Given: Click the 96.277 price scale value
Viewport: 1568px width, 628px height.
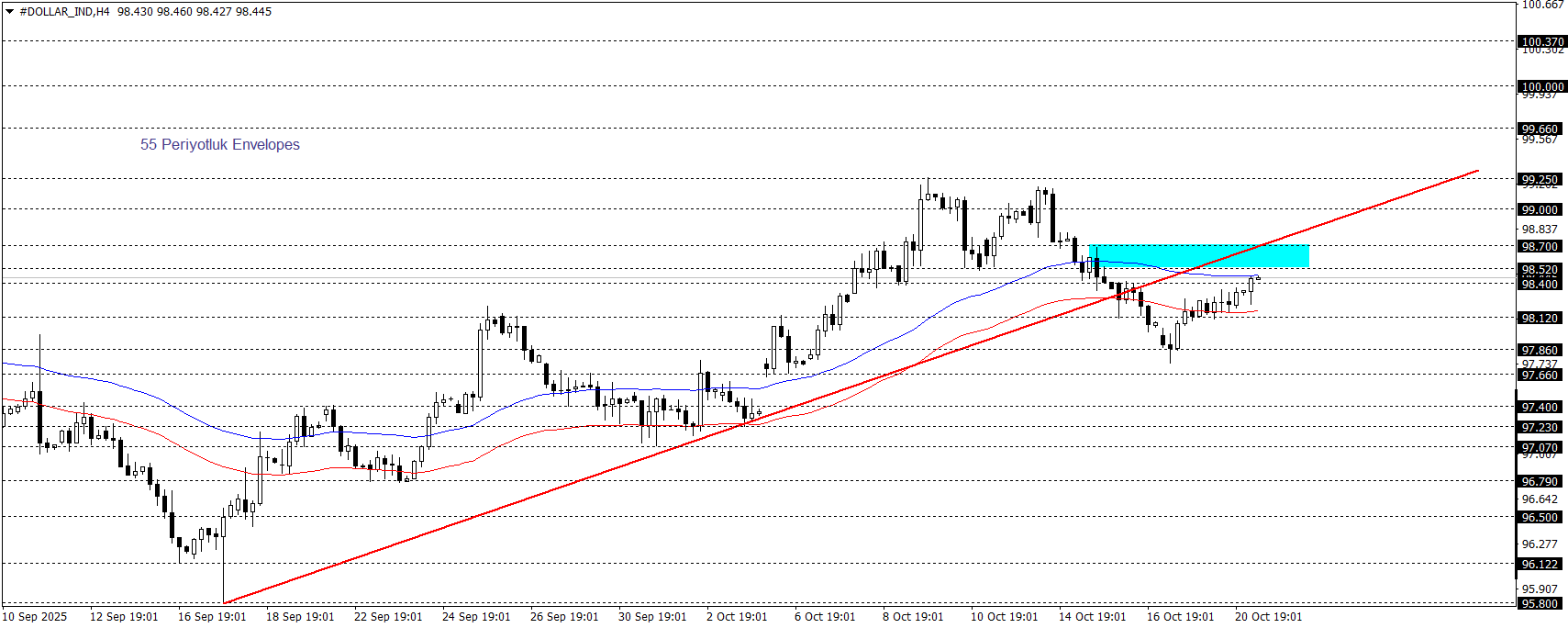Looking at the screenshot, I should [1540, 544].
